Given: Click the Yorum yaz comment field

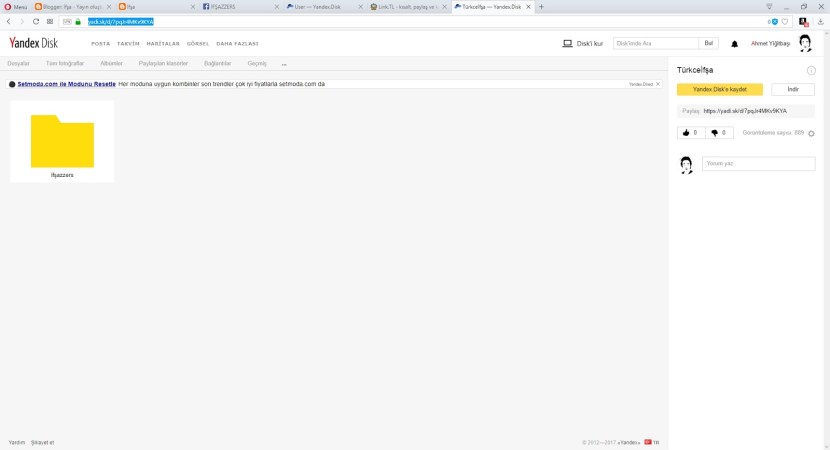Looking at the screenshot, I should point(758,163).
